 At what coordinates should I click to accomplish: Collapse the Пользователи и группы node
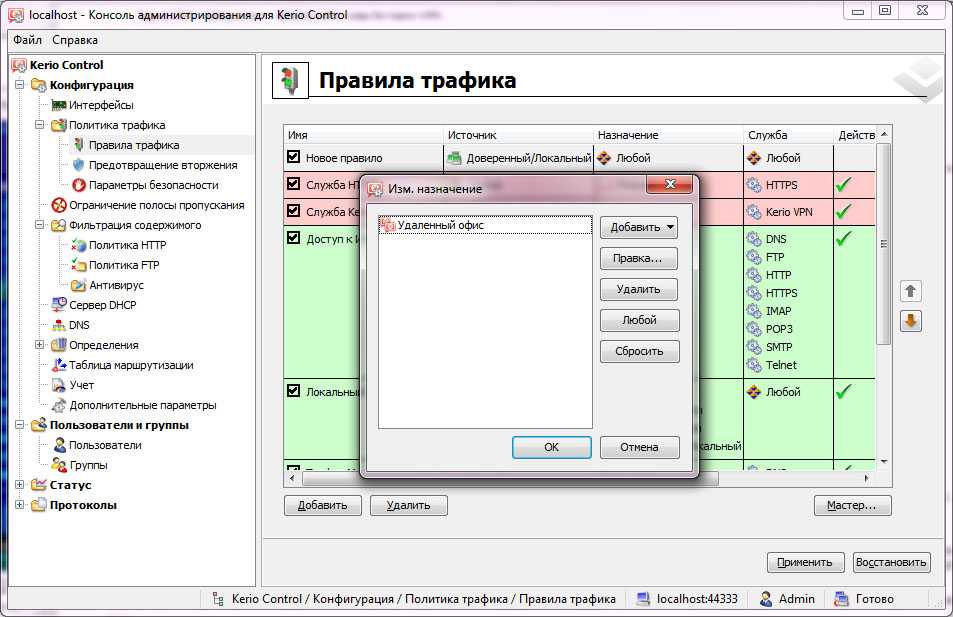click(x=19, y=425)
